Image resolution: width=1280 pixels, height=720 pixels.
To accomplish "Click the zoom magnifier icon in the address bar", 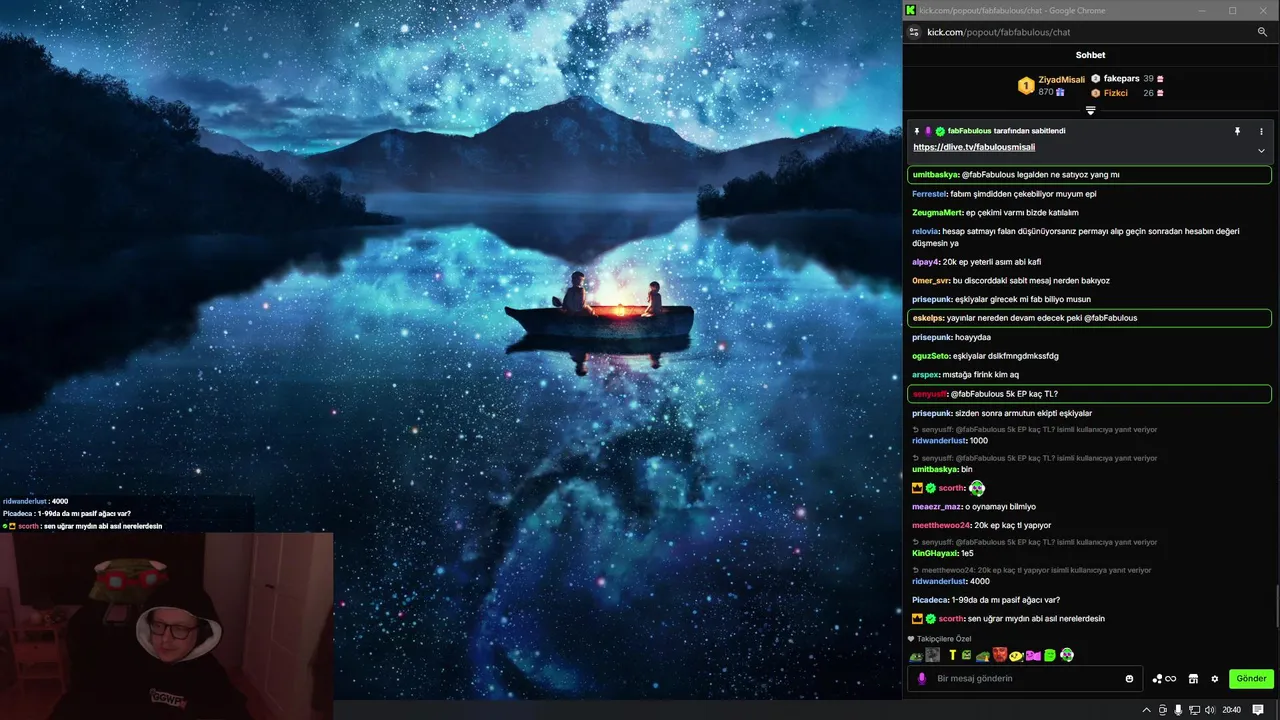I will pos(1262,32).
